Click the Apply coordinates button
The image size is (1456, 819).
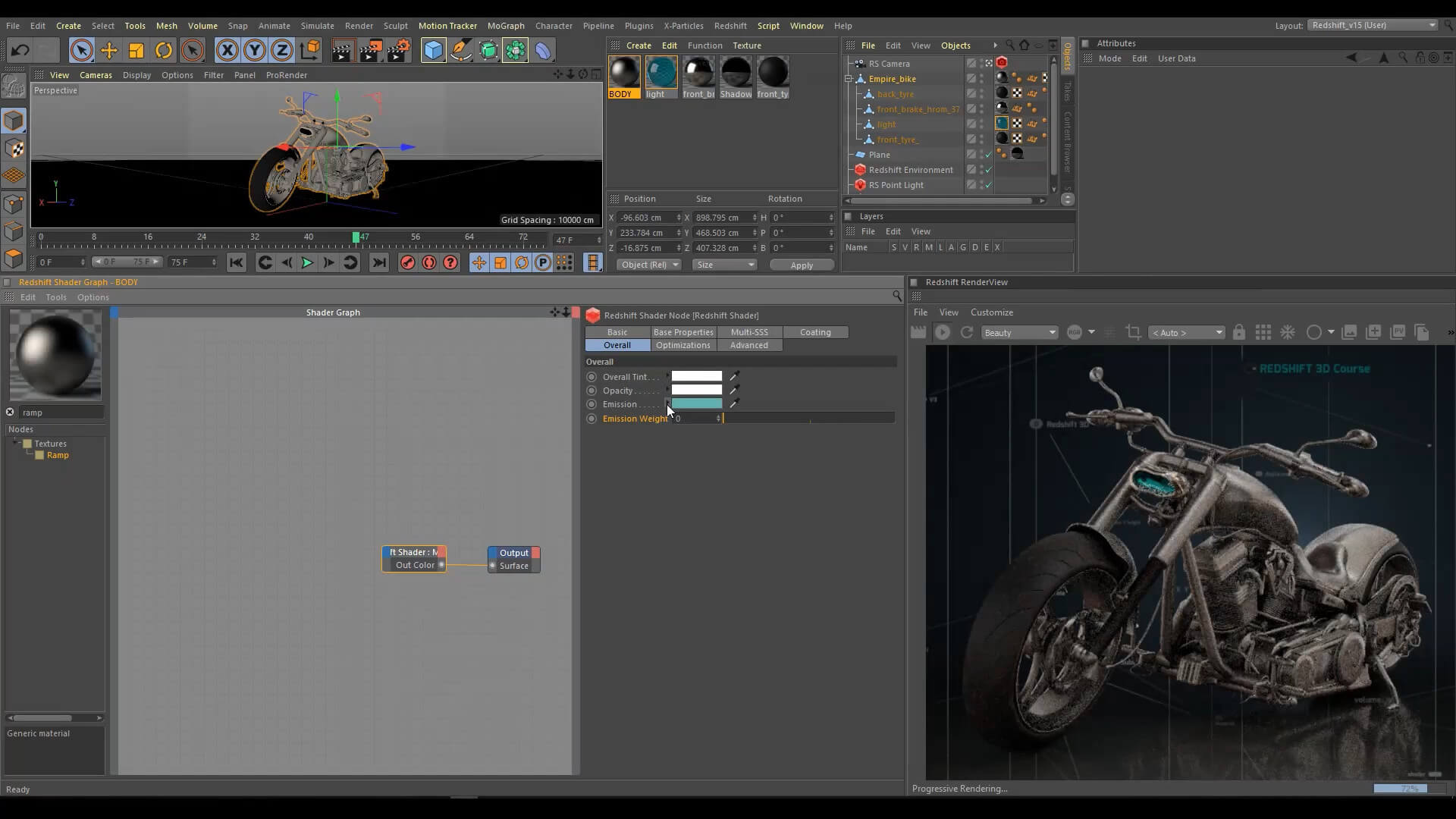click(802, 265)
